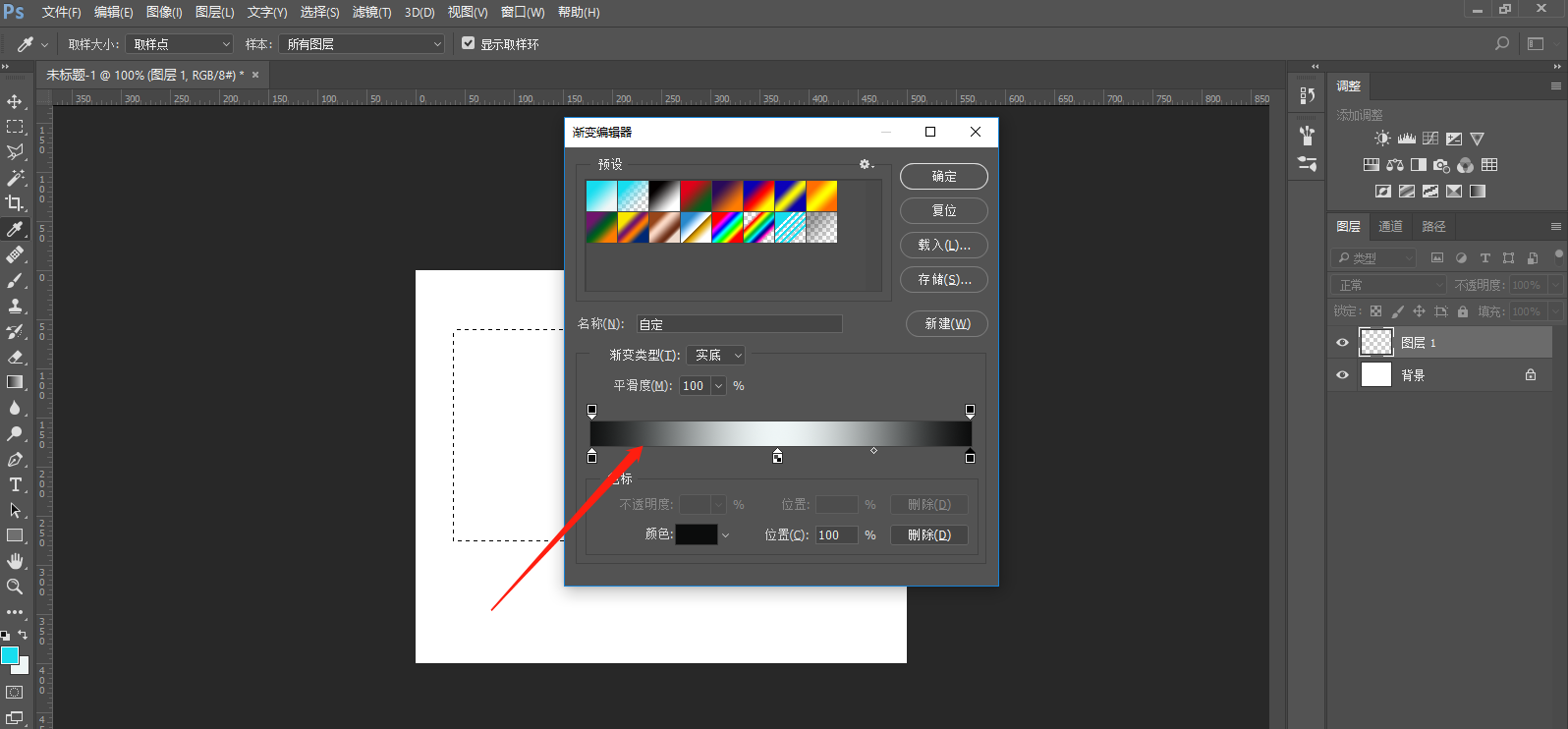Click the 存储(S)... button

(x=944, y=280)
